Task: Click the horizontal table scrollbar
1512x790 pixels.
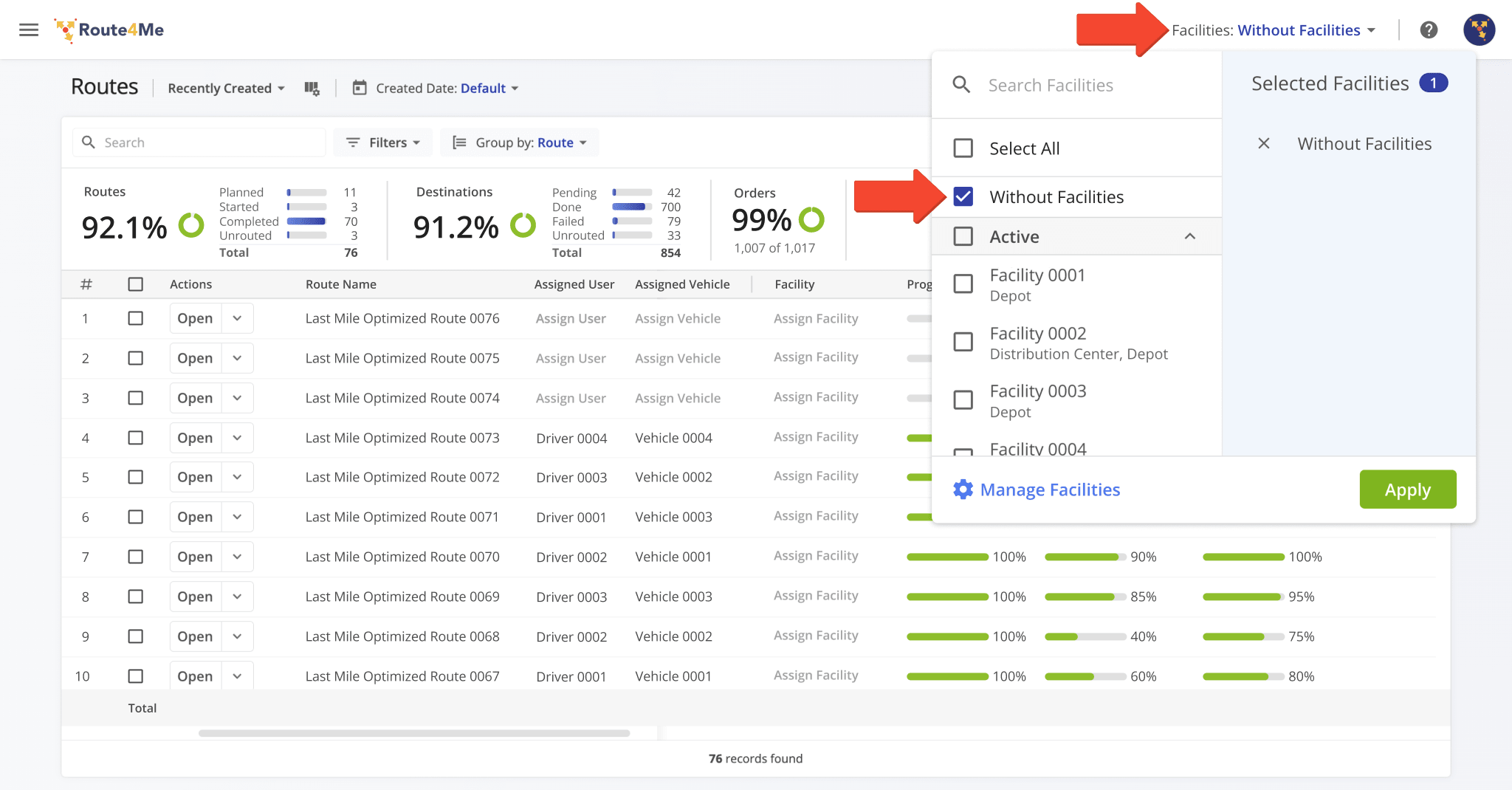Action: 413,733
